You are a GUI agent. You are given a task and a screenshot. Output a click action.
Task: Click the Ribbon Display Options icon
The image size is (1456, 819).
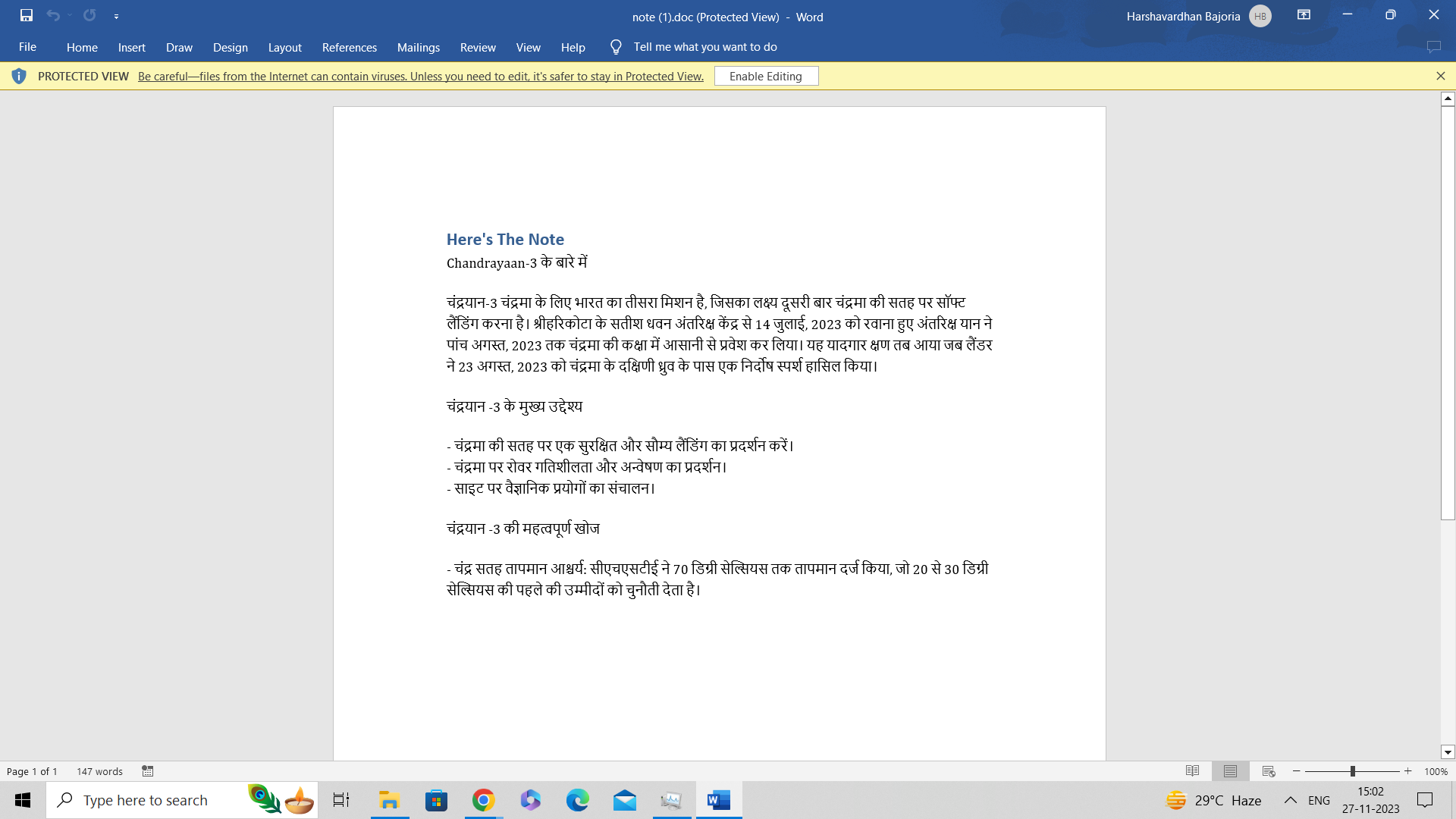pos(1304,15)
